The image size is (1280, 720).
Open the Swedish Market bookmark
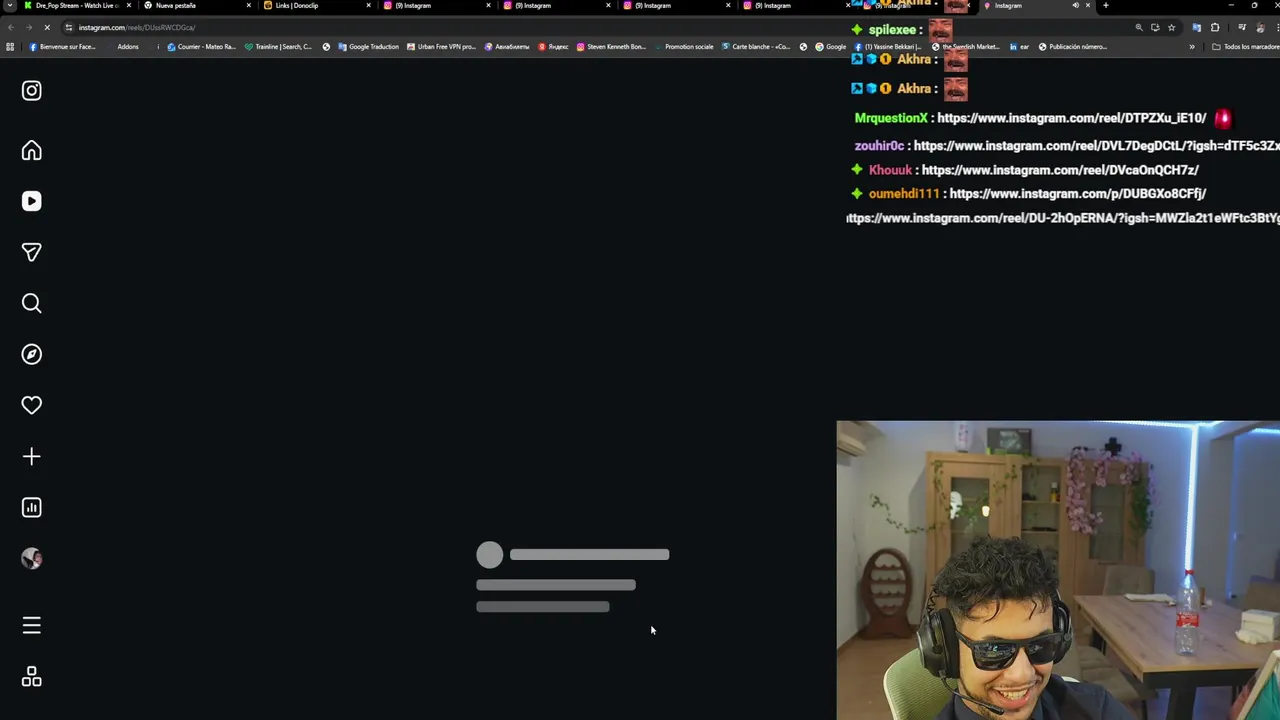966,46
